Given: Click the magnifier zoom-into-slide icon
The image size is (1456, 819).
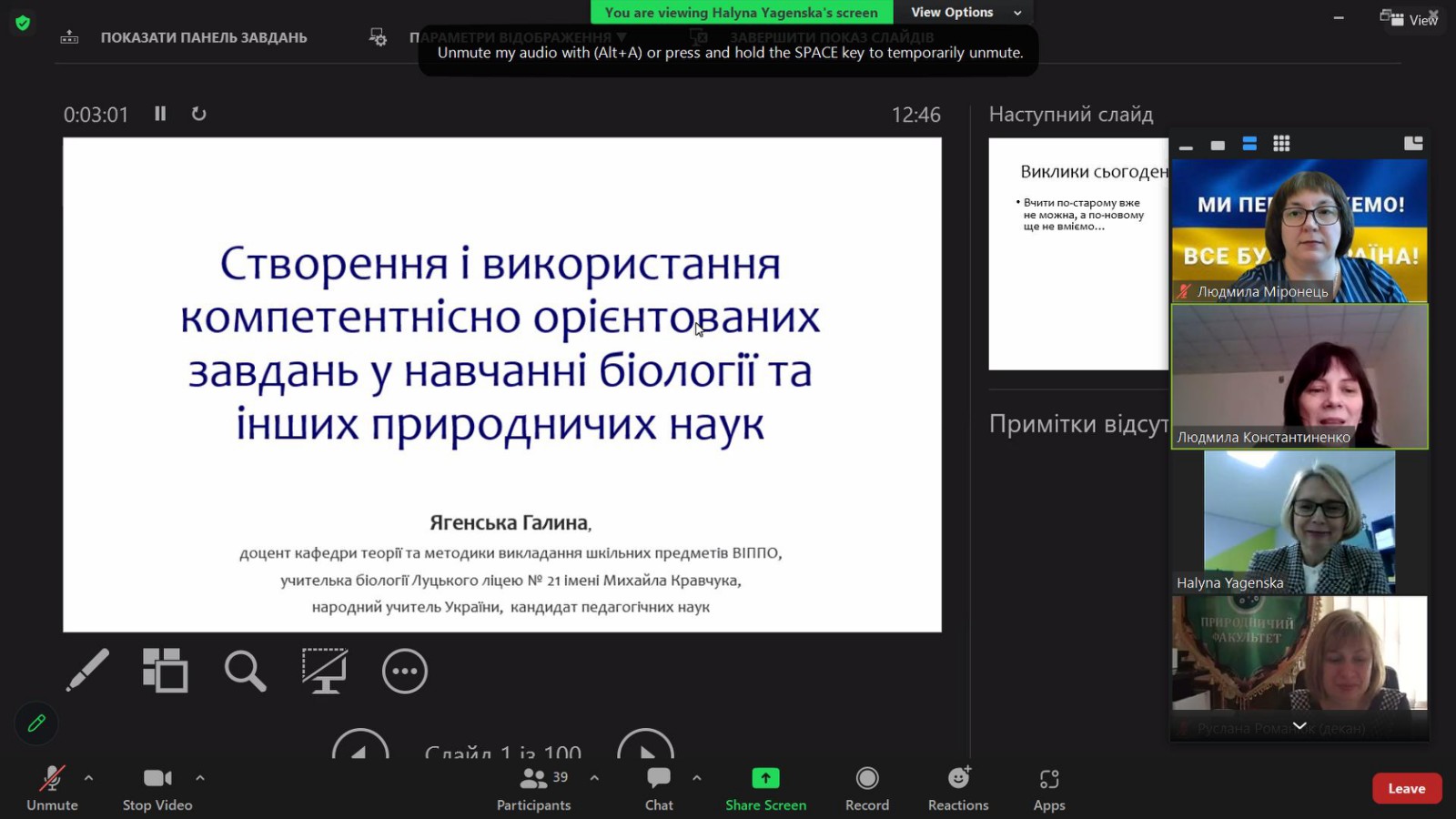Looking at the screenshot, I should pyautogui.click(x=245, y=671).
